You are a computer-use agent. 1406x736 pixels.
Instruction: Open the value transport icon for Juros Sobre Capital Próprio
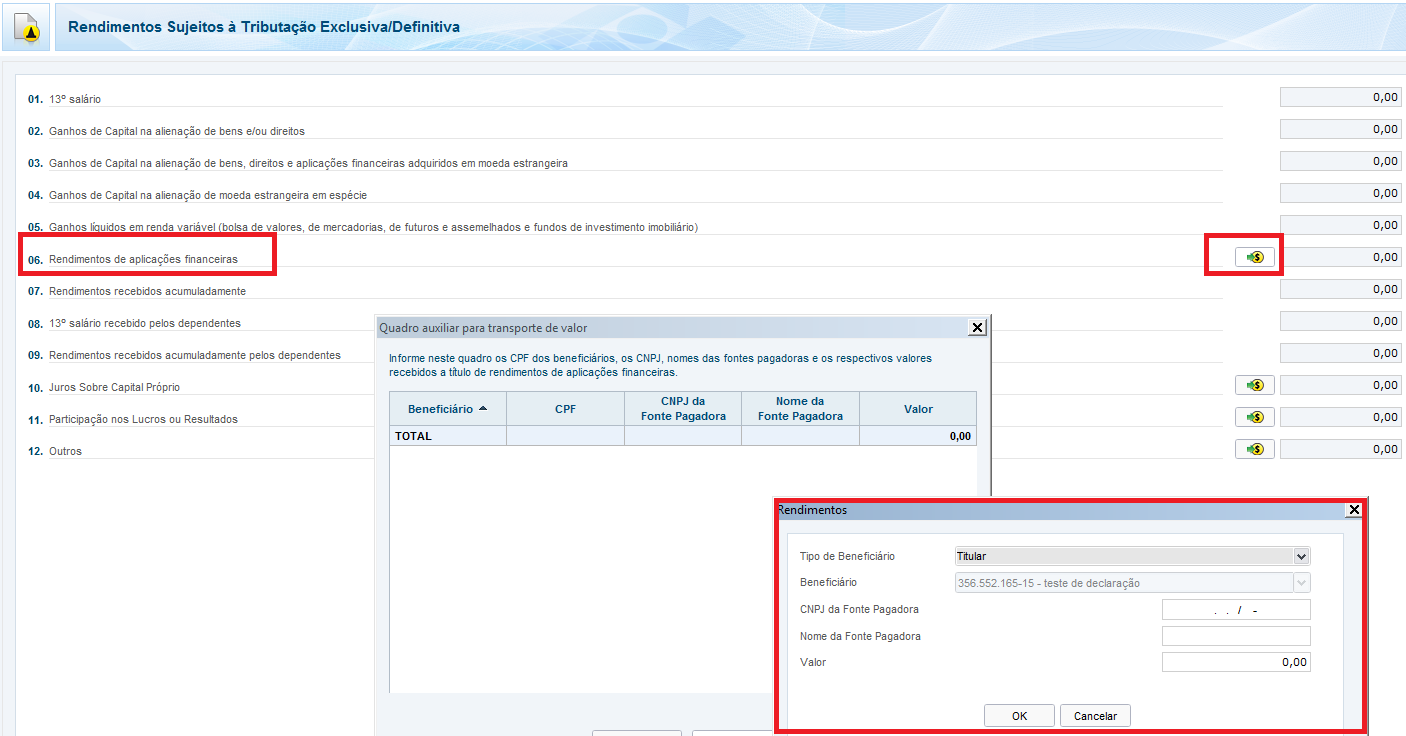click(x=1255, y=385)
